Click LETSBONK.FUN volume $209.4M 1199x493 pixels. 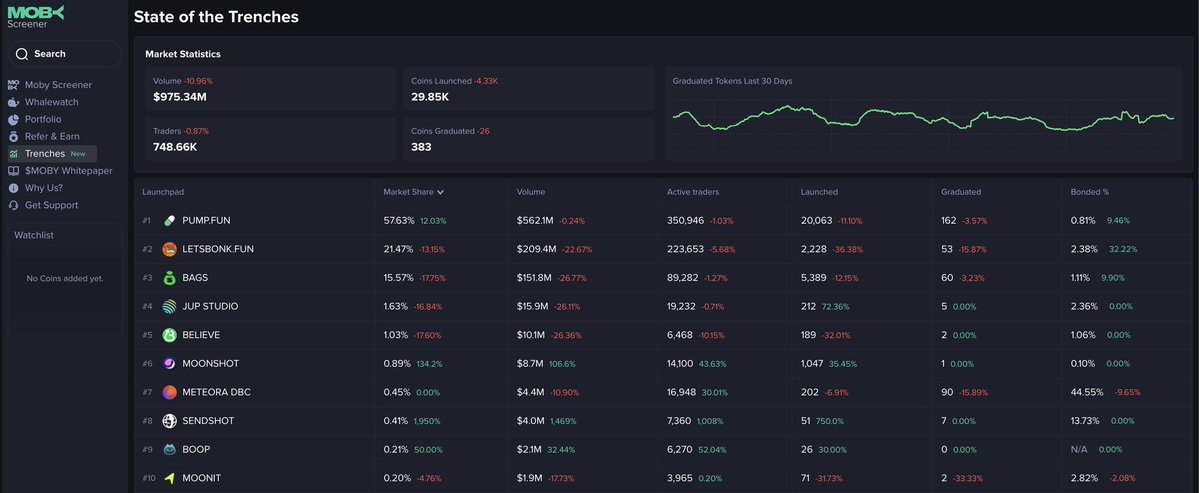[535, 249]
